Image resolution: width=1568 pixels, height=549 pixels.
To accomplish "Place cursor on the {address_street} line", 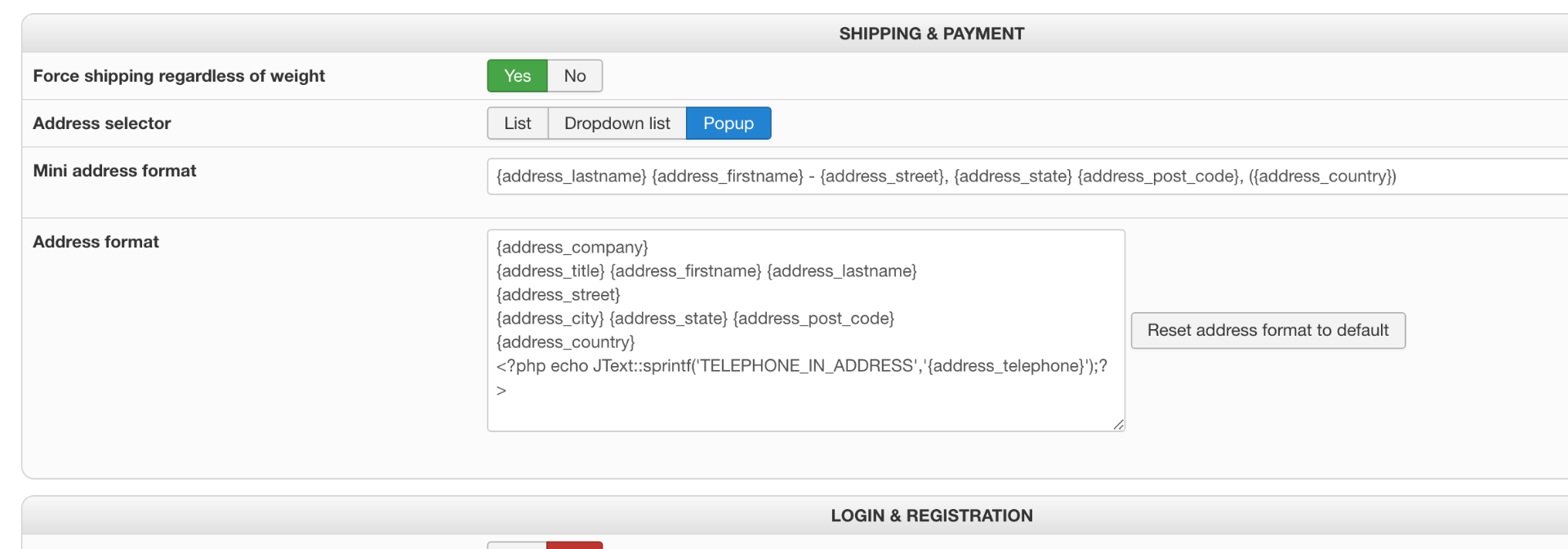I will [x=559, y=295].
